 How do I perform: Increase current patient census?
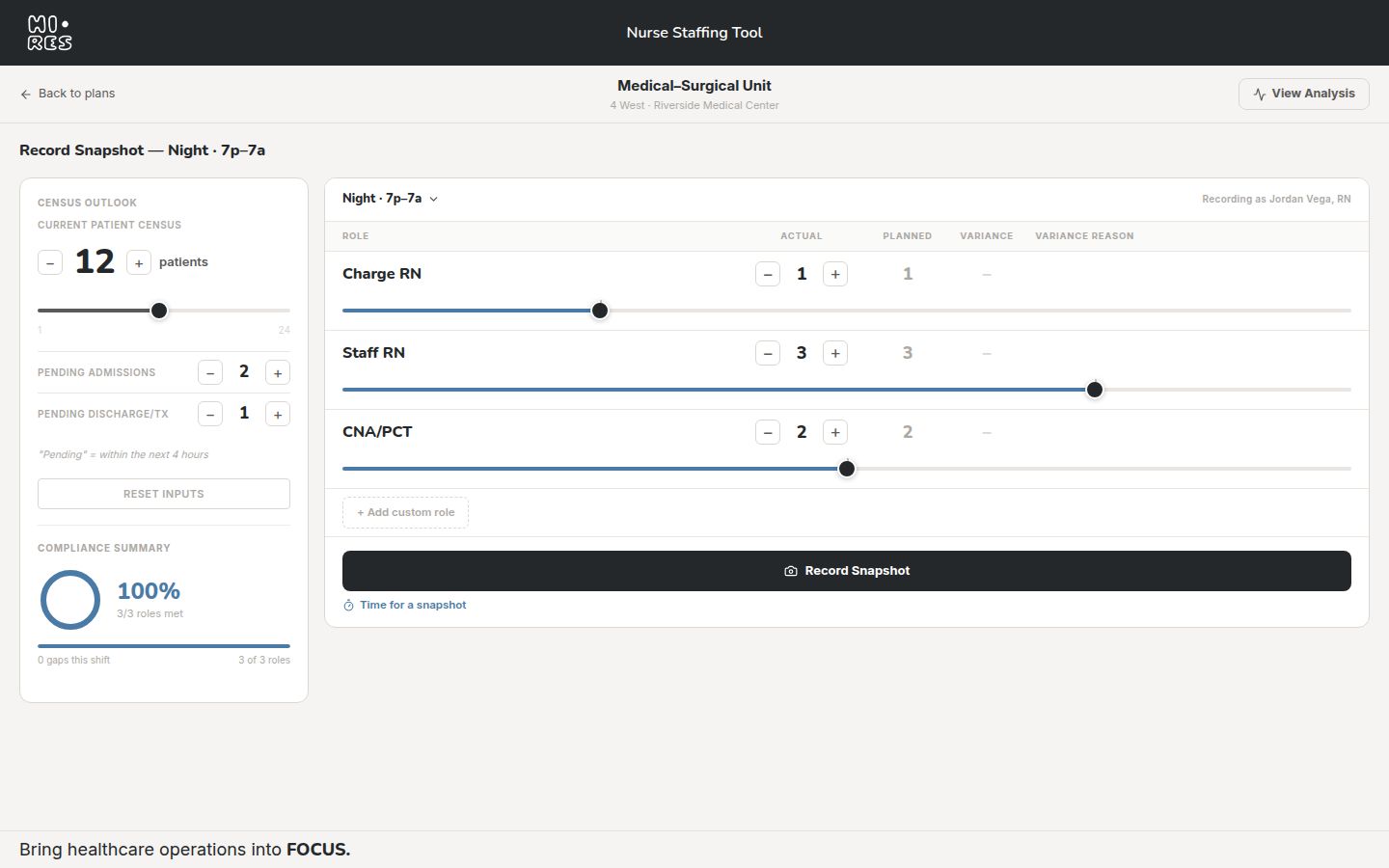click(139, 262)
